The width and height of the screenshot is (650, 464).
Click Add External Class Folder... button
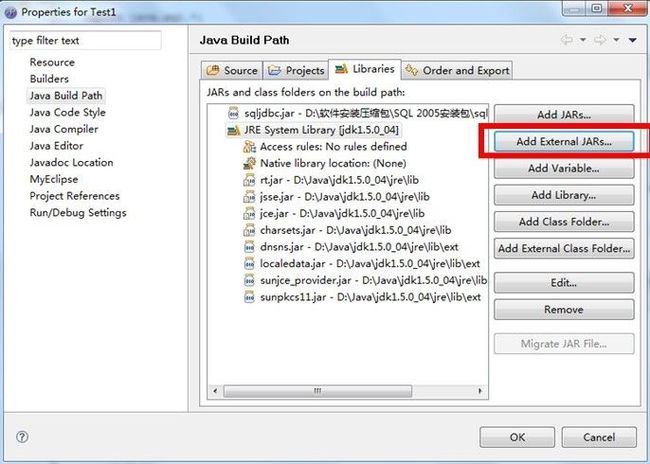click(x=564, y=248)
